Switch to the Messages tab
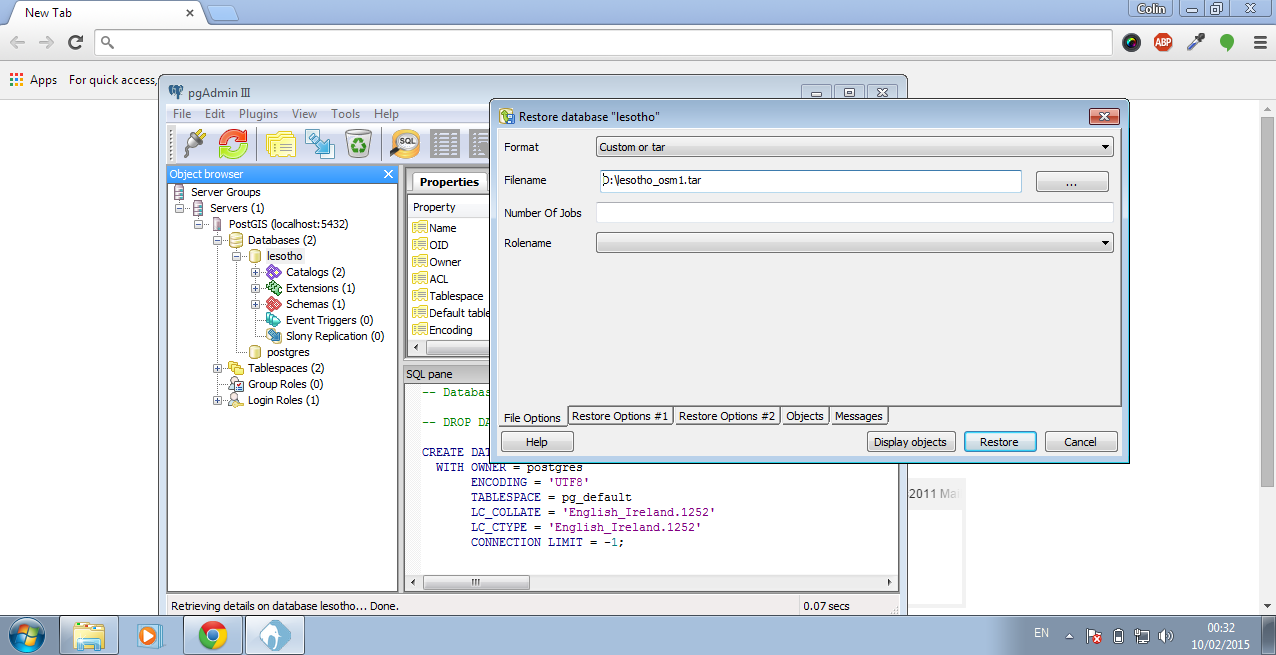 pyautogui.click(x=859, y=416)
